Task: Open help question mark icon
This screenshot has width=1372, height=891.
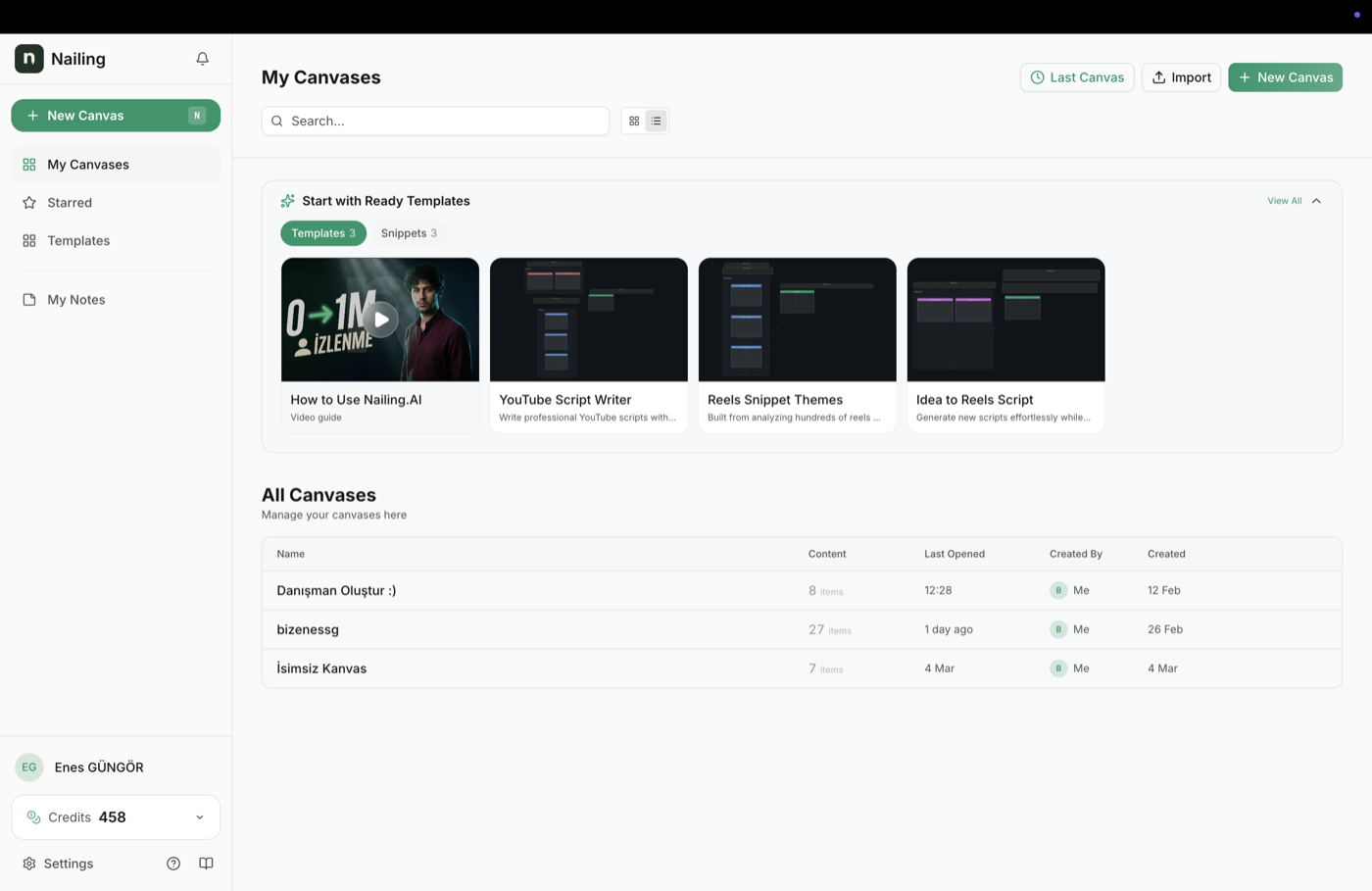Action: tap(173, 864)
